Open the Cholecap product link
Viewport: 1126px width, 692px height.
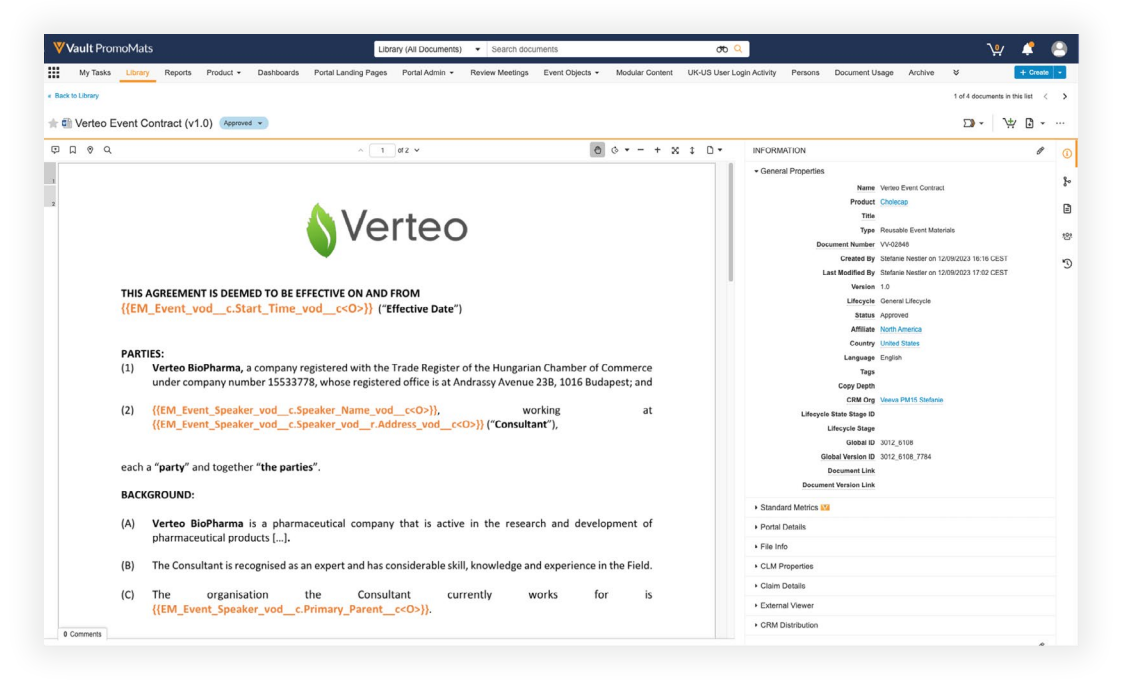pos(894,202)
